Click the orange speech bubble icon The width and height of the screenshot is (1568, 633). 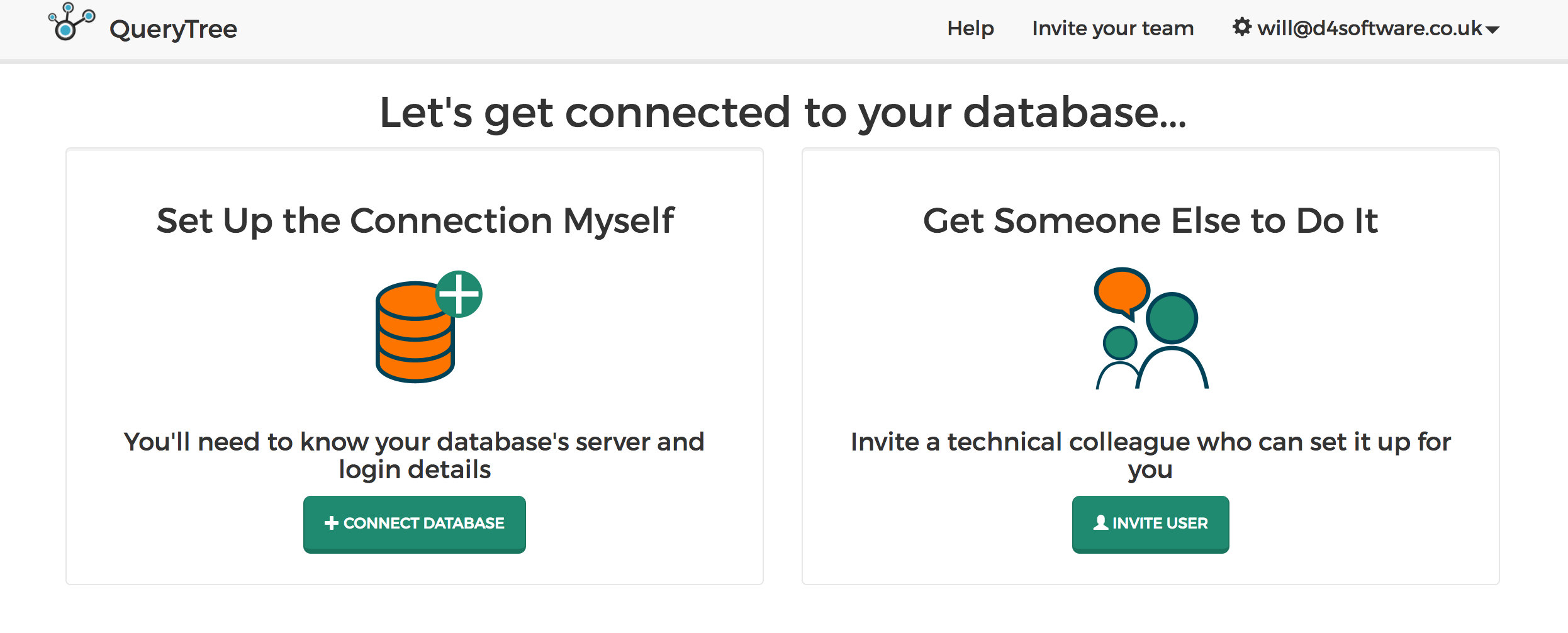tap(1121, 291)
